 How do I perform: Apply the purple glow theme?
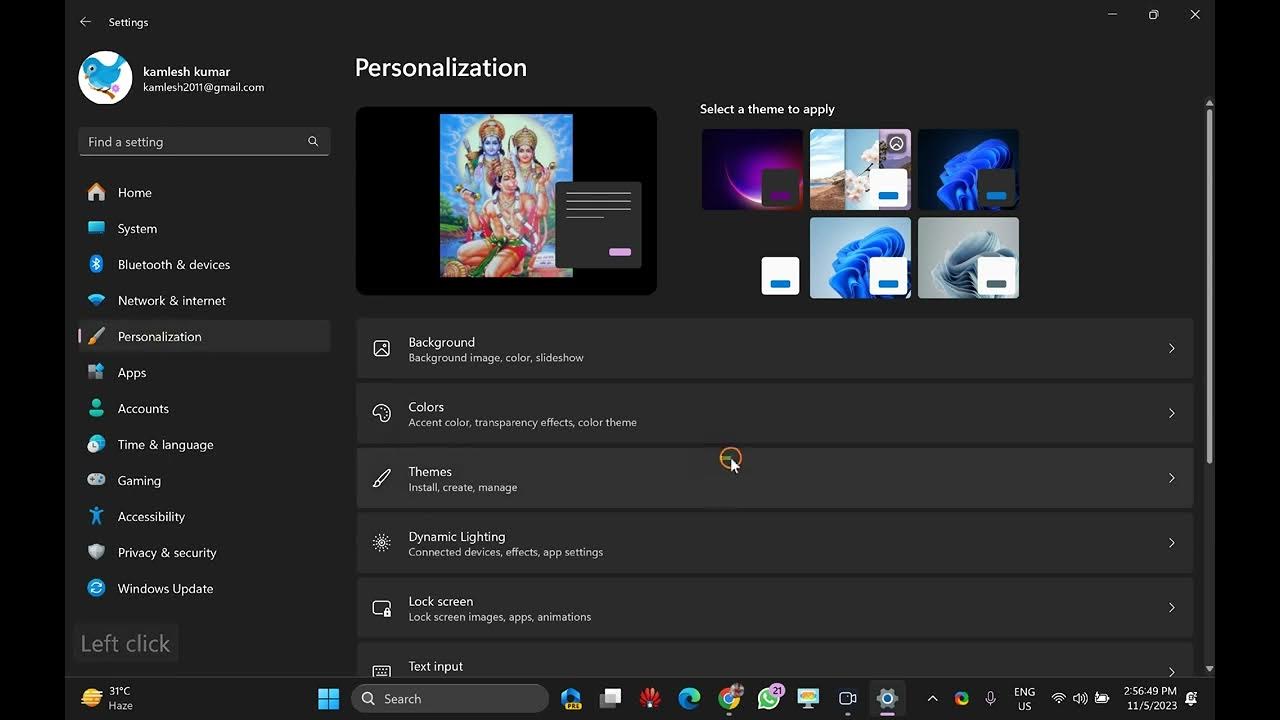coord(752,170)
